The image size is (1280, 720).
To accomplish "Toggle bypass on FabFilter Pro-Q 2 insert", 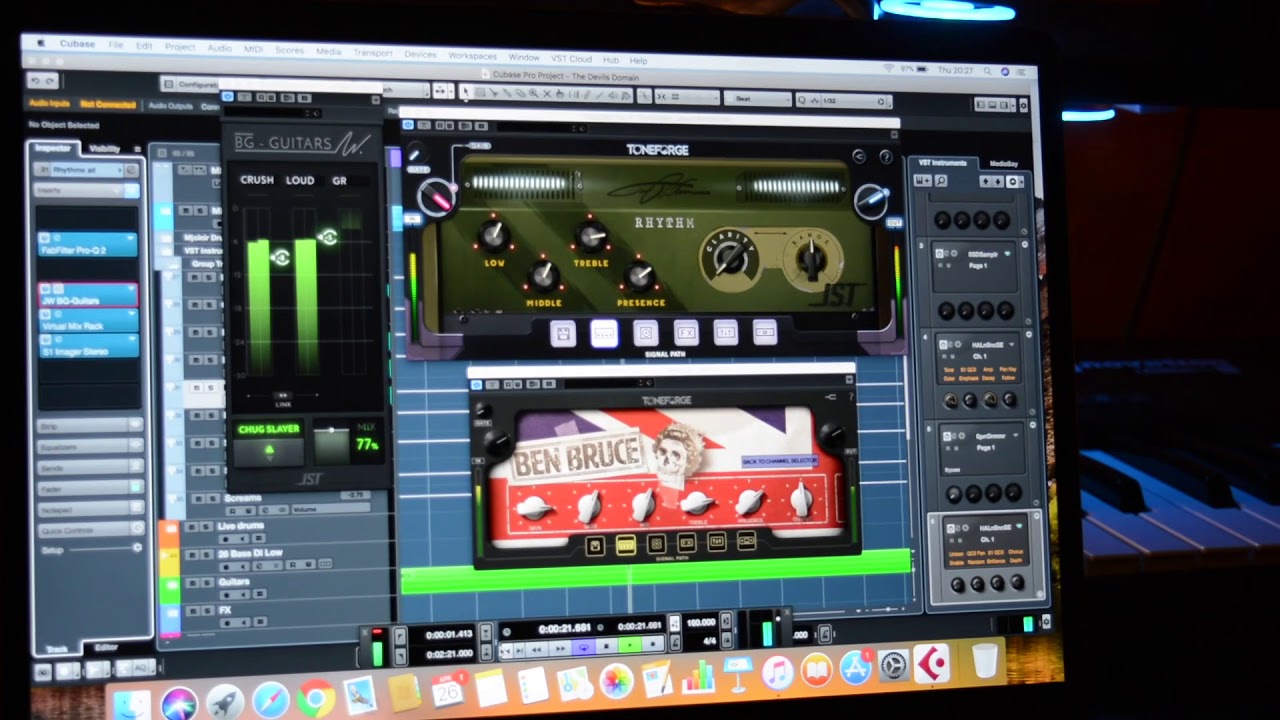I will 44,238.
